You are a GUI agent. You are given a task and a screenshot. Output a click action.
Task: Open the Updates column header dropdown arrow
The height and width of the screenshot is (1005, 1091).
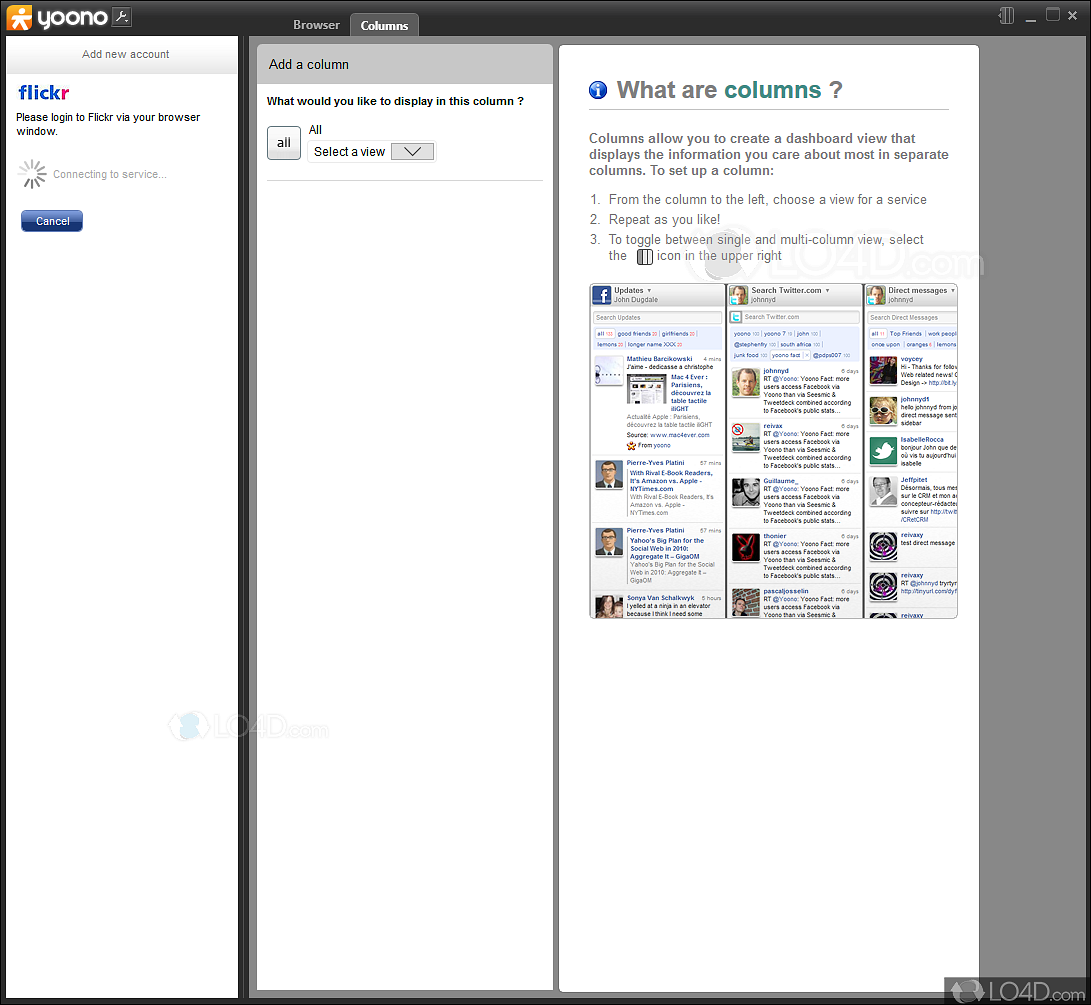pos(648,290)
